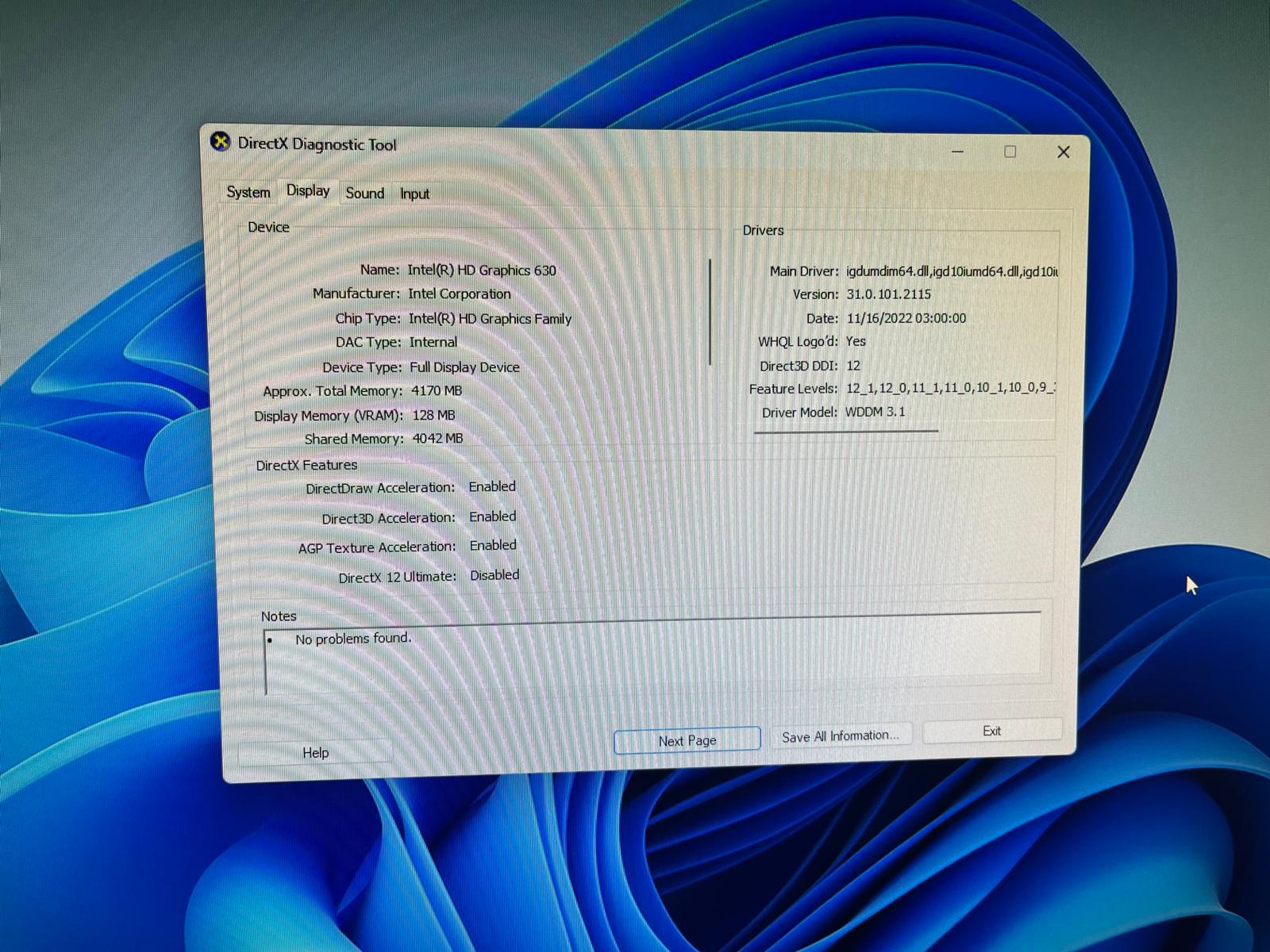
Task: Click the AGP Texture Acceleration 'Enabled' value
Action: (493, 545)
